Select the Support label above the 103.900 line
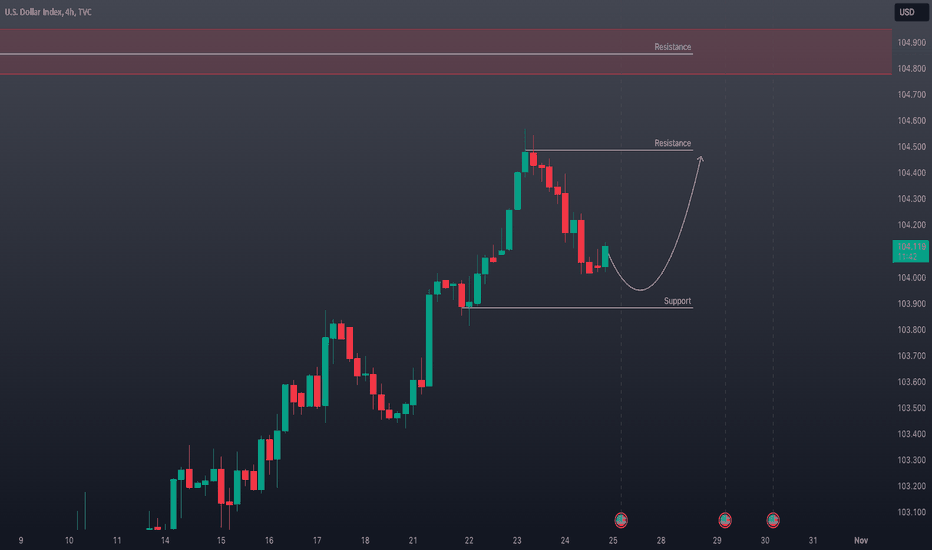This screenshot has width=932, height=550. (x=678, y=301)
